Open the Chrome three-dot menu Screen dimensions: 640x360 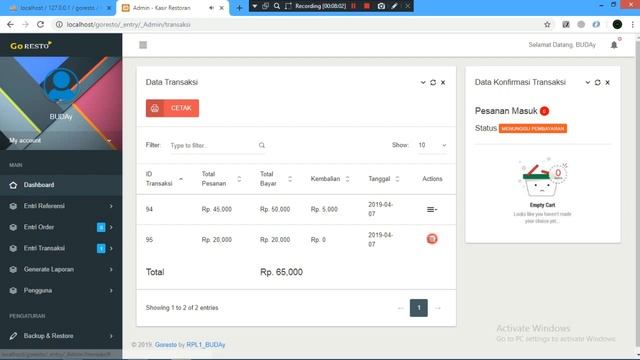click(633, 24)
